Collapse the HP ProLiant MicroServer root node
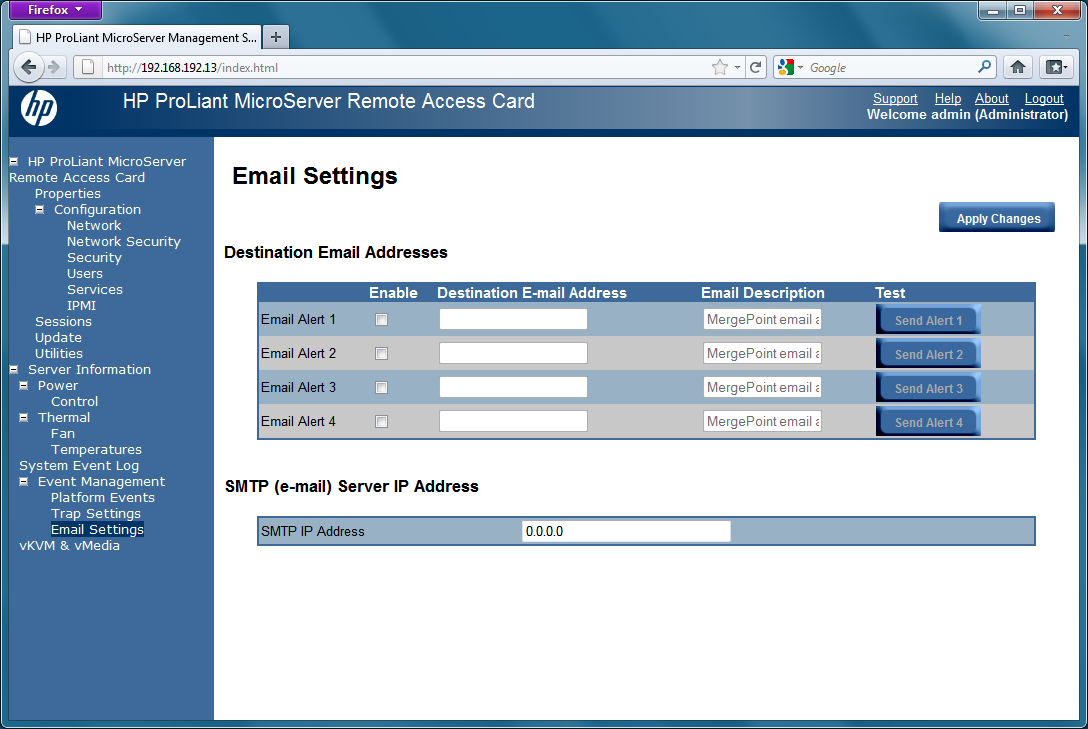This screenshot has width=1088, height=729. pyautogui.click(x=13, y=161)
